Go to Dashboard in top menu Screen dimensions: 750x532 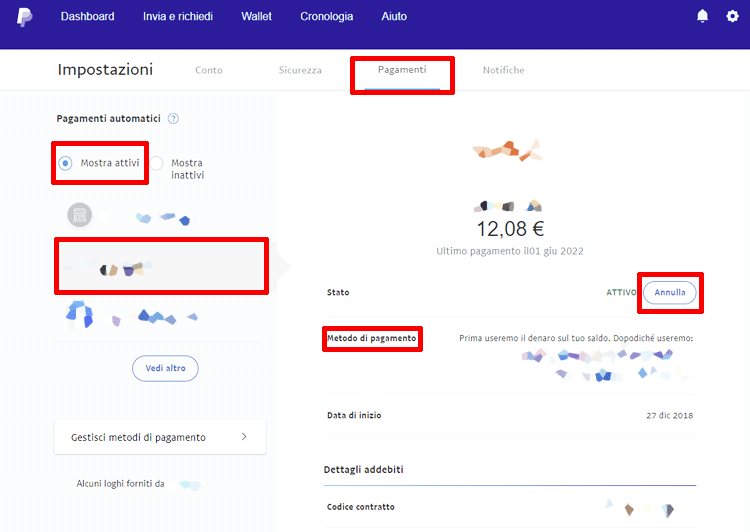tap(88, 16)
